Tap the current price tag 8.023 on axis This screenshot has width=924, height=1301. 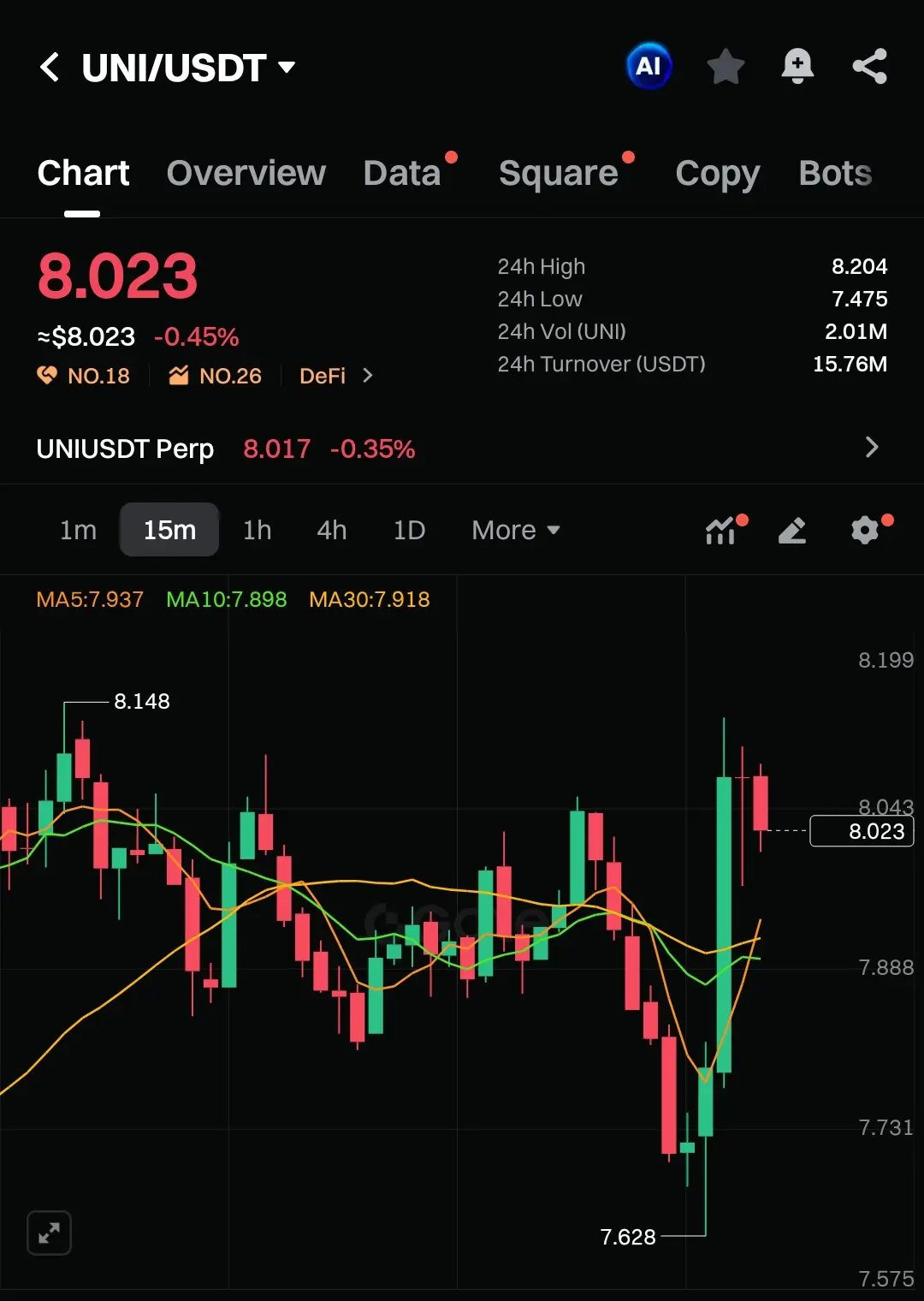click(x=862, y=831)
